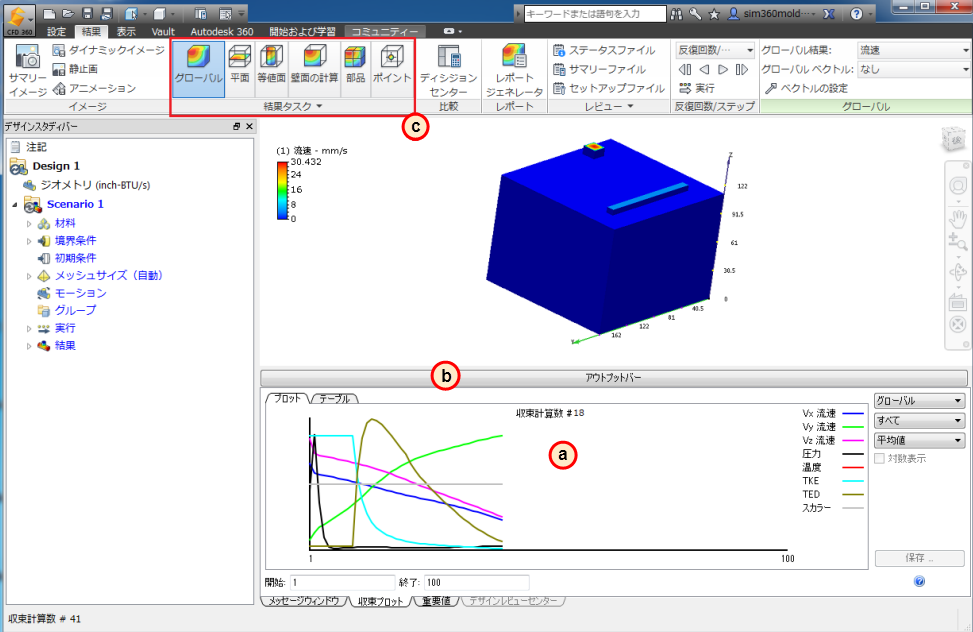The height and width of the screenshot is (632, 973).
Task: Step back one iteration
Action: pos(704,70)
